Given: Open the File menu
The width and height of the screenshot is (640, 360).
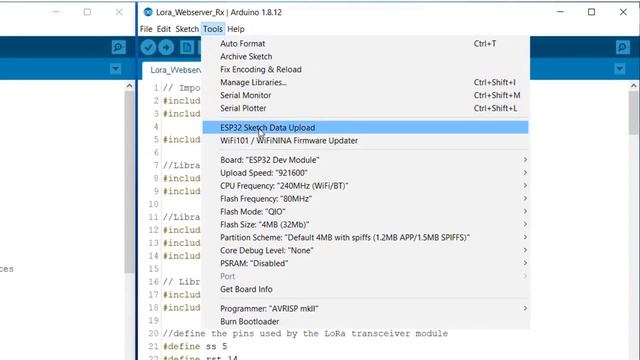Looking at the screenshot, I should click(x=146, y=29).
